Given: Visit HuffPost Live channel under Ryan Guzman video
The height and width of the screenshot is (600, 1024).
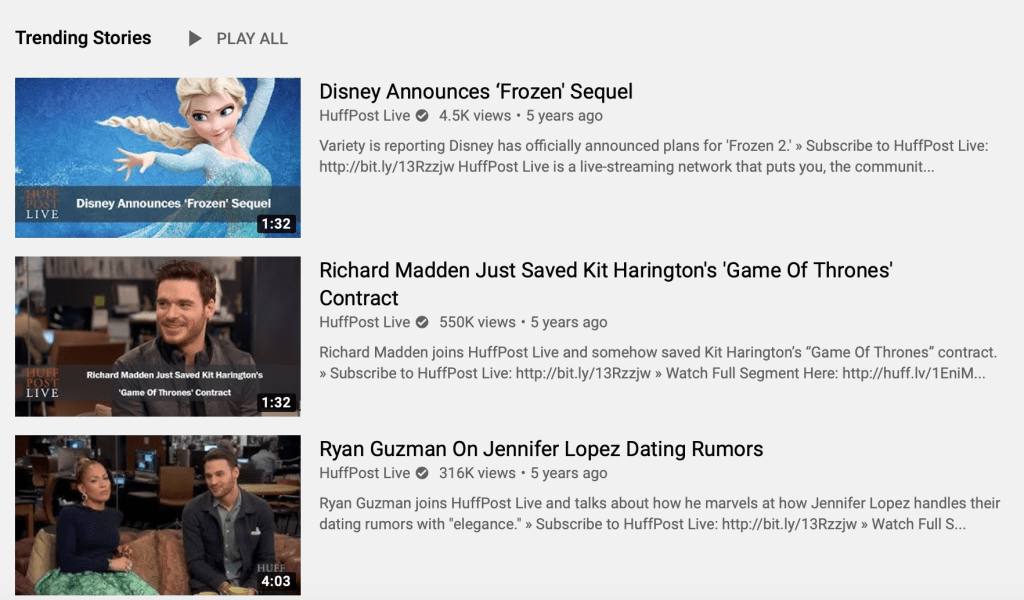Looking at the screenshot, I should 364,473.
